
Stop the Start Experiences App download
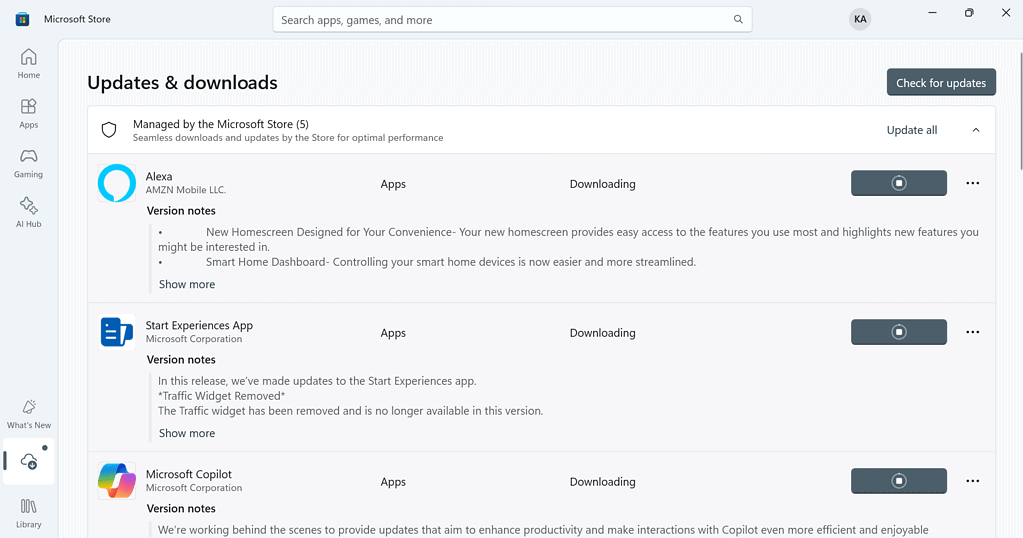(x=898, y=332)
